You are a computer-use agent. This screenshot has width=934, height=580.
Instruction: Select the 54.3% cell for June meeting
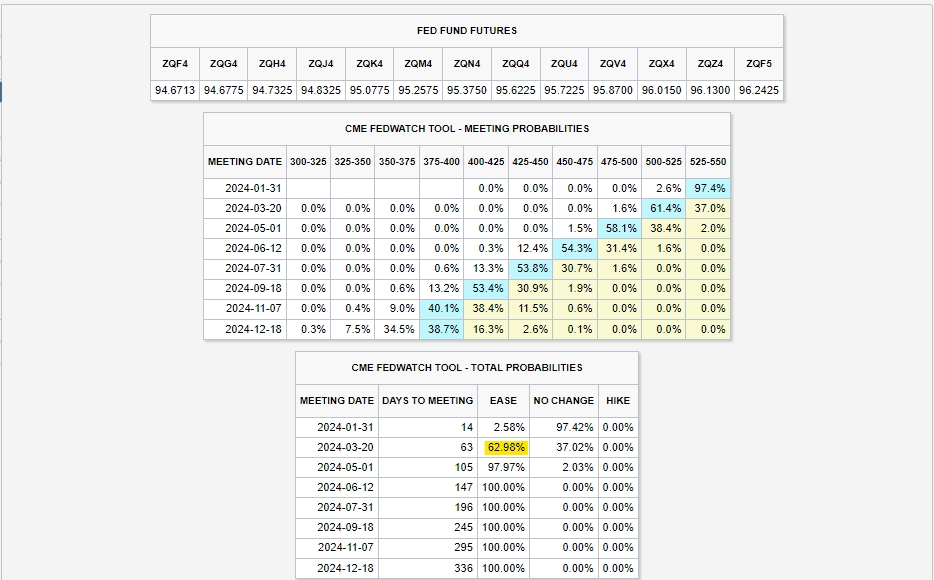point(576,248)
